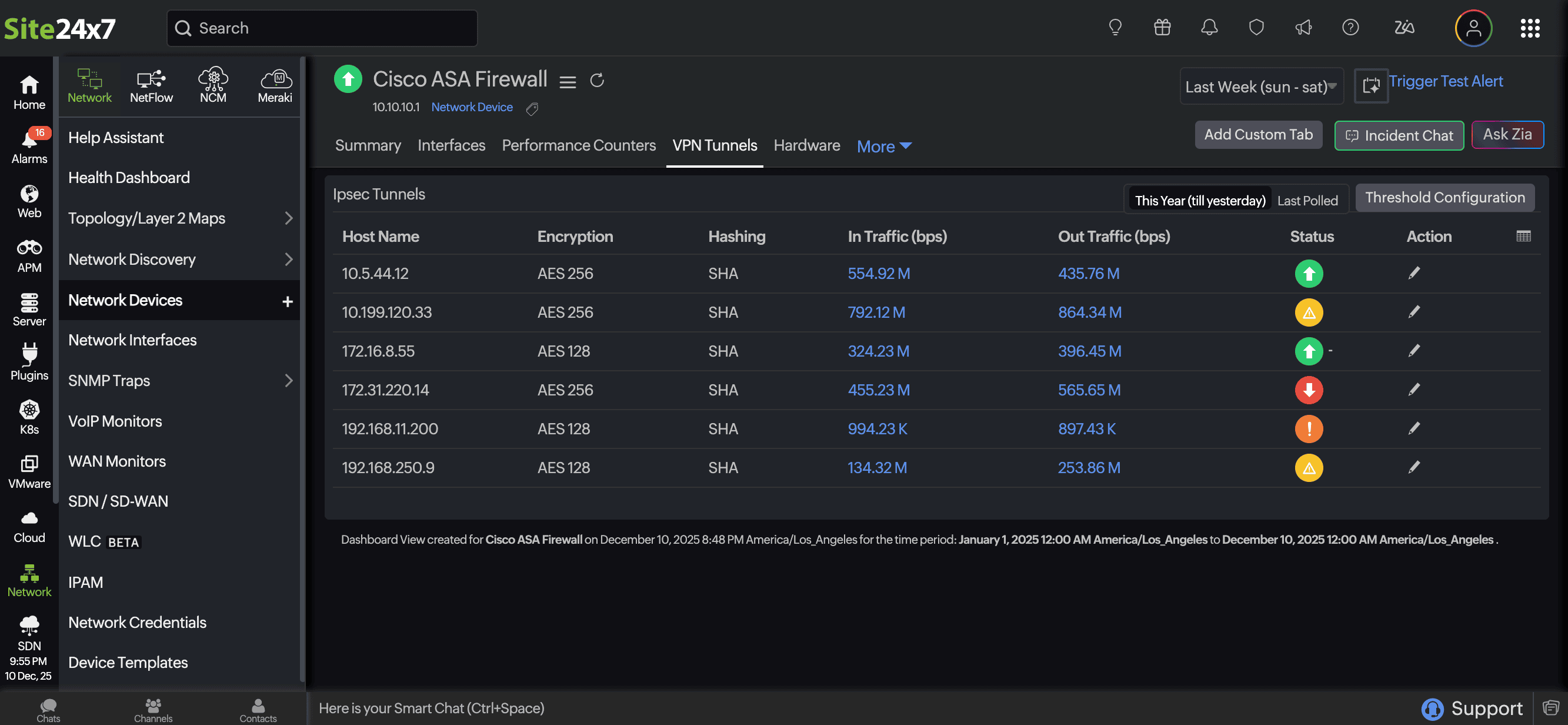1568x725 pixels.
Task: Open the Meraki monitoring icon
Action: tap(275, 84)
